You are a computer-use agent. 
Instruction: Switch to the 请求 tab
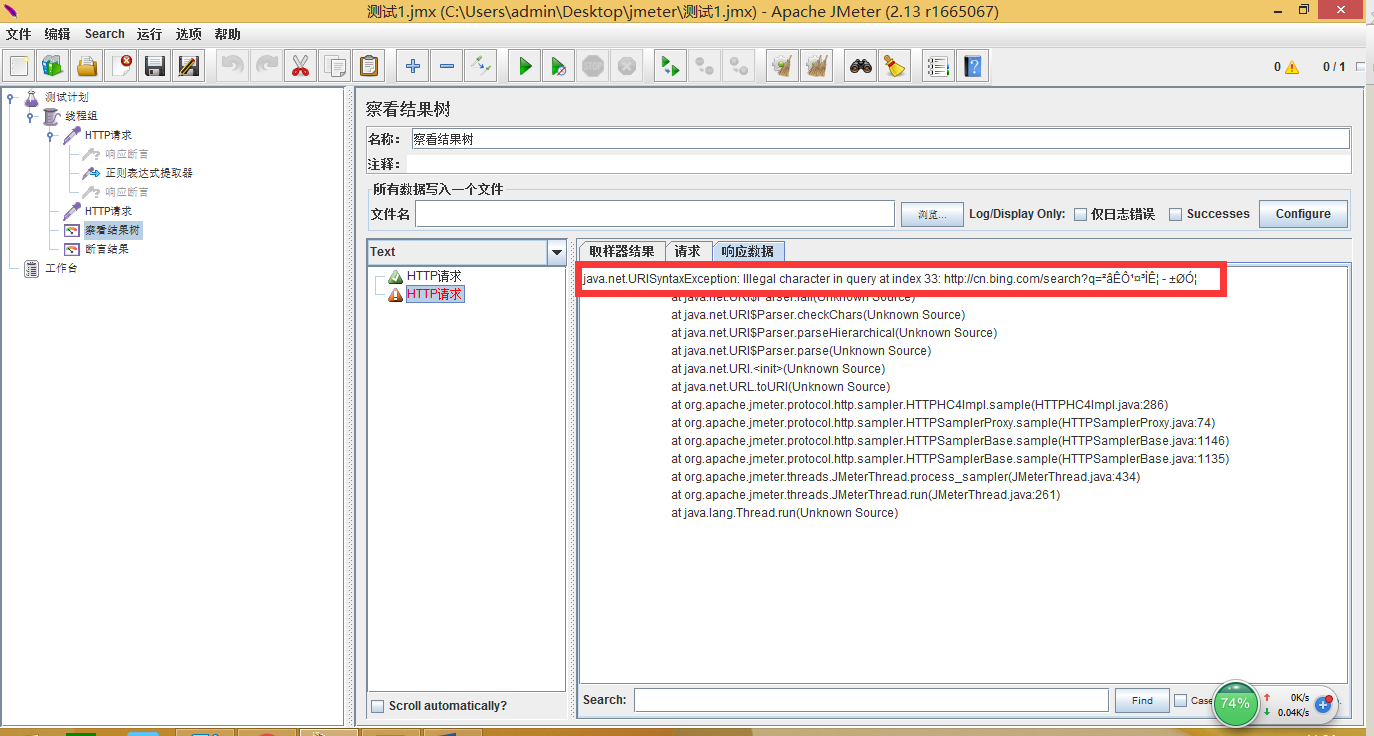point(688,251)
